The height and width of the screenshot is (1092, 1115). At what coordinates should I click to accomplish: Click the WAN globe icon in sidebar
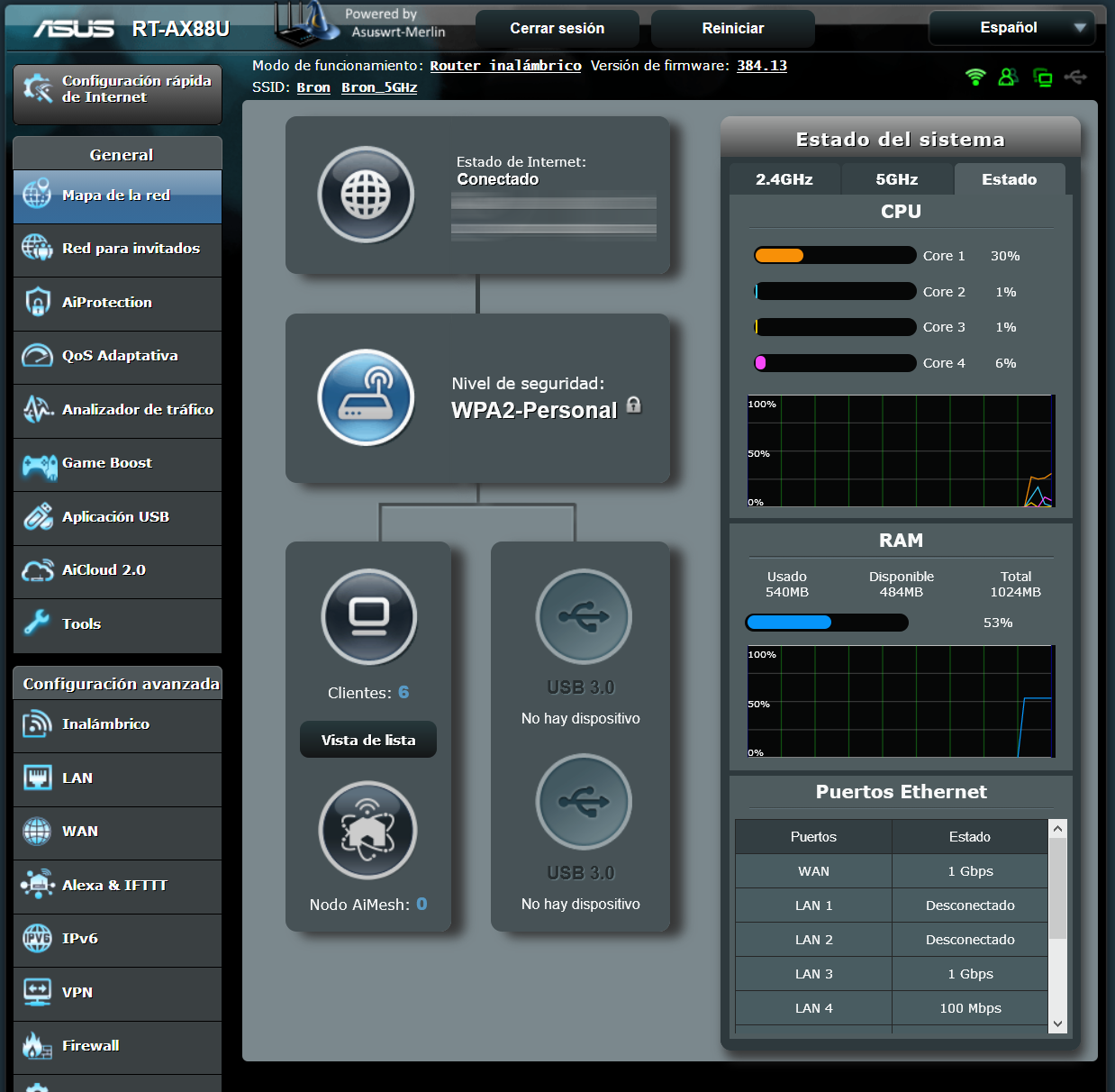coord(37,831)
